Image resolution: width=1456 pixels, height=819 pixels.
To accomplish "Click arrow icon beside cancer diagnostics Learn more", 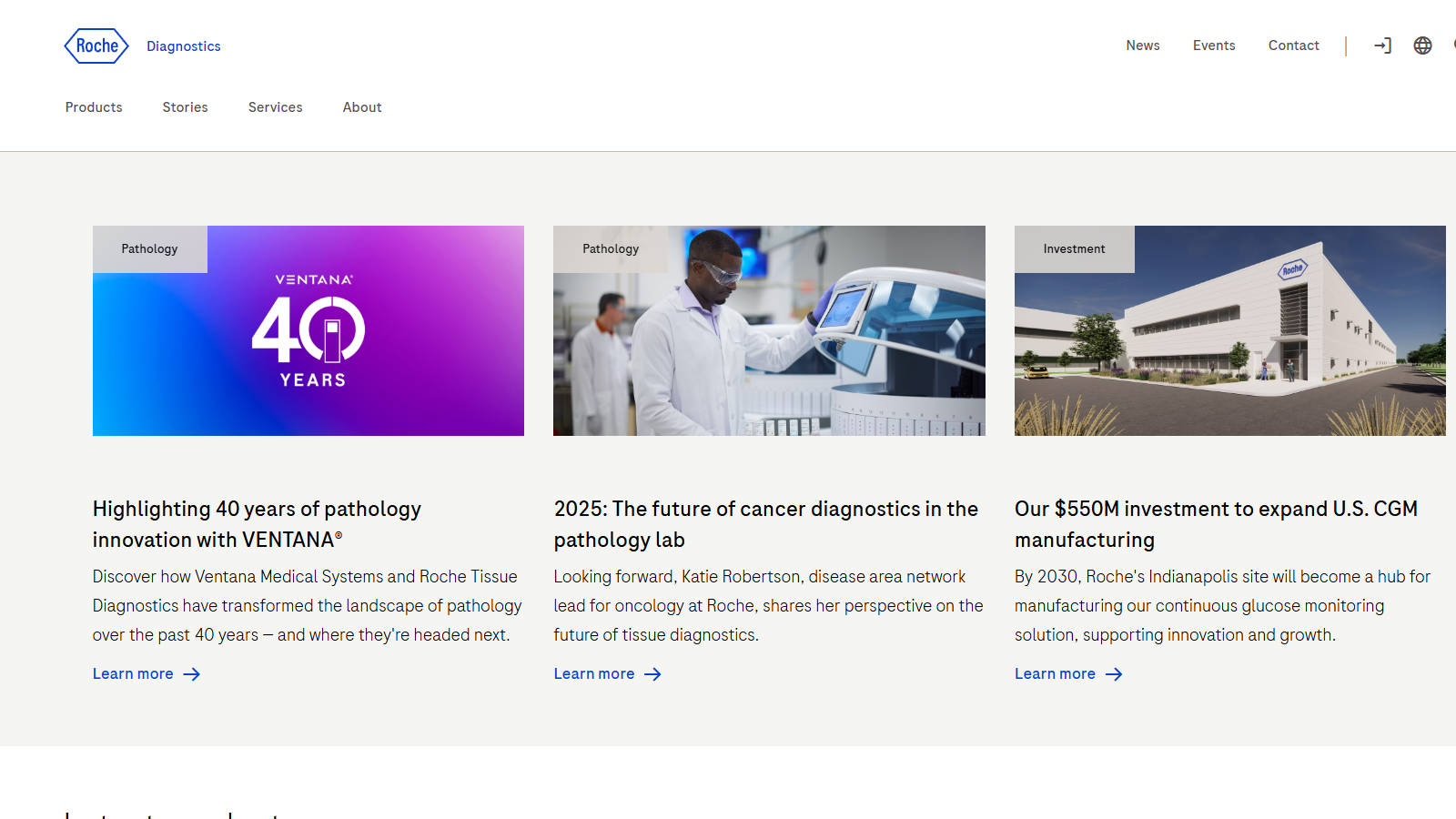I will pyautogui.click(x=653, y=674).
